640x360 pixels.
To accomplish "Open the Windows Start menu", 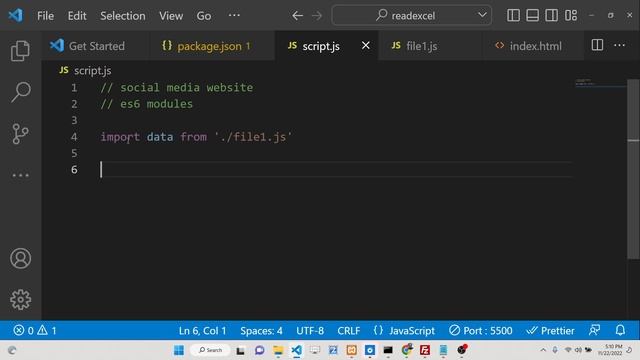I will [179, 350].
